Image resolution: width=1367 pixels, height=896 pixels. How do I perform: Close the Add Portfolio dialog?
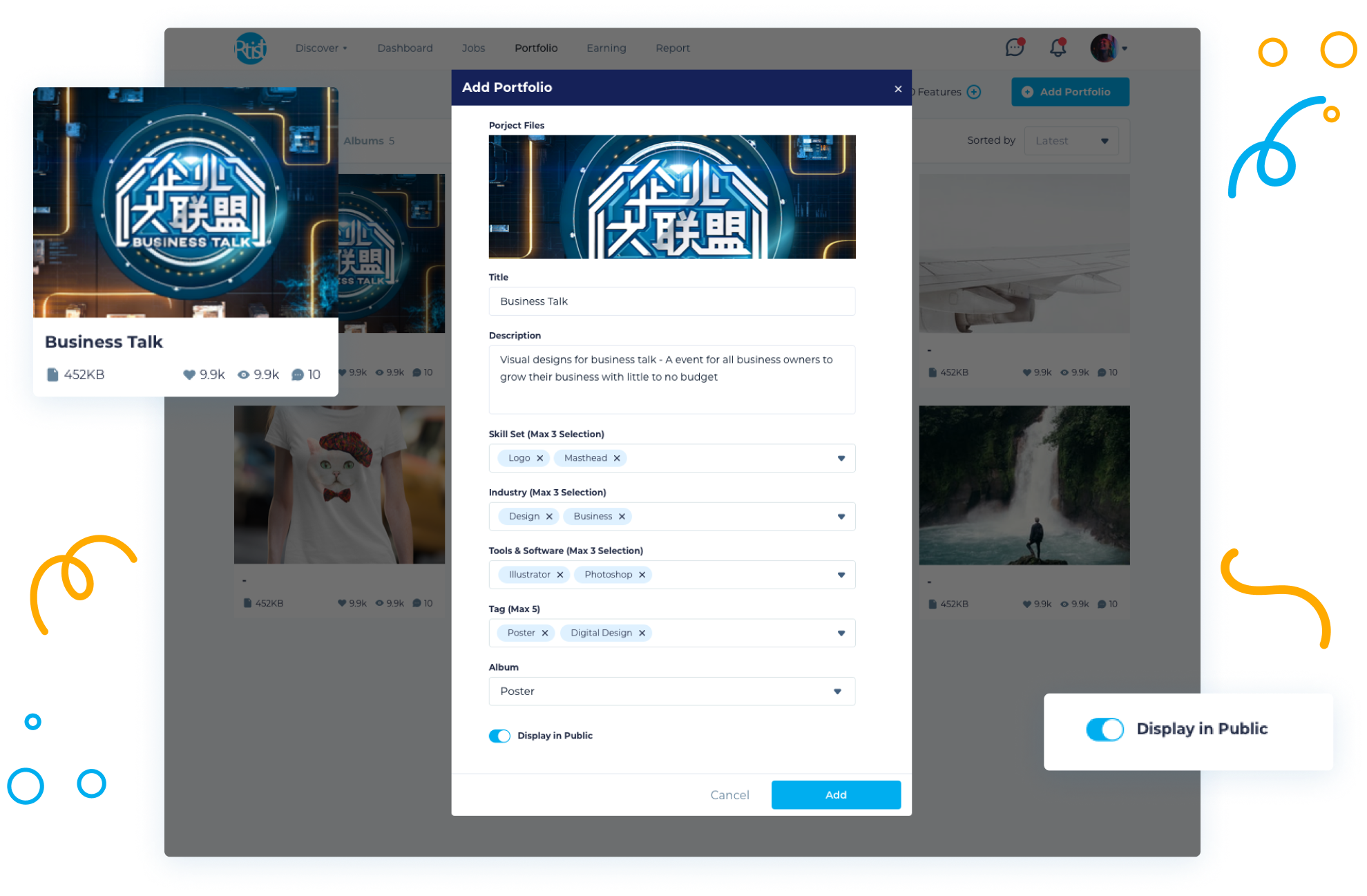[x=898, y=88]
